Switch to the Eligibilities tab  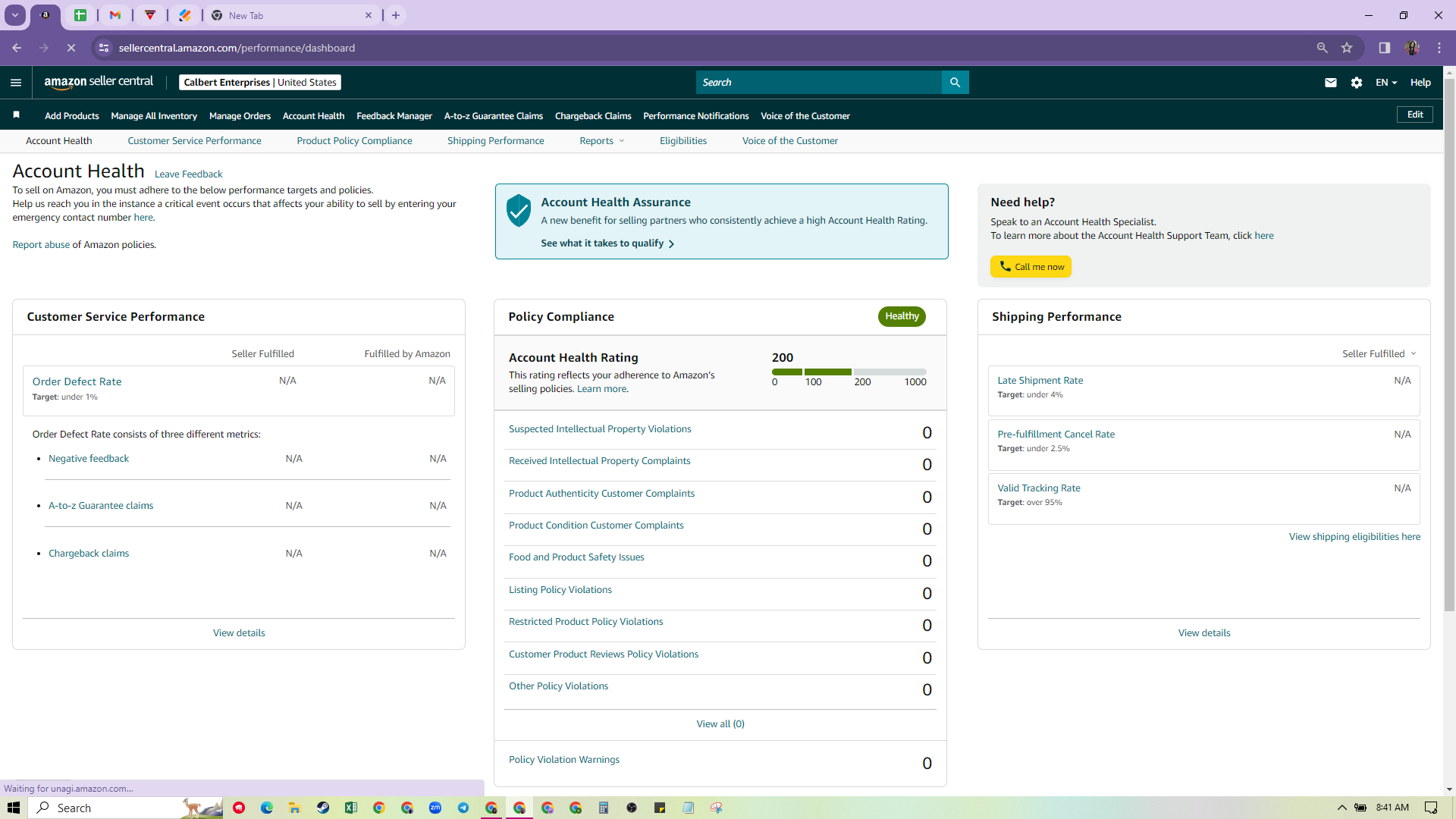(x=683, y=141)
